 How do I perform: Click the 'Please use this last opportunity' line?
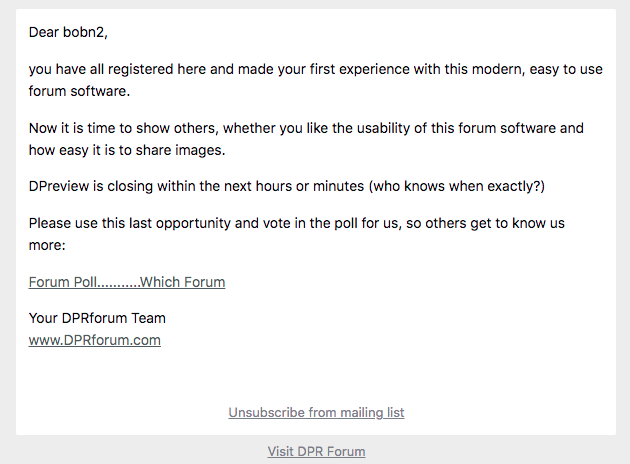[297, 223]
